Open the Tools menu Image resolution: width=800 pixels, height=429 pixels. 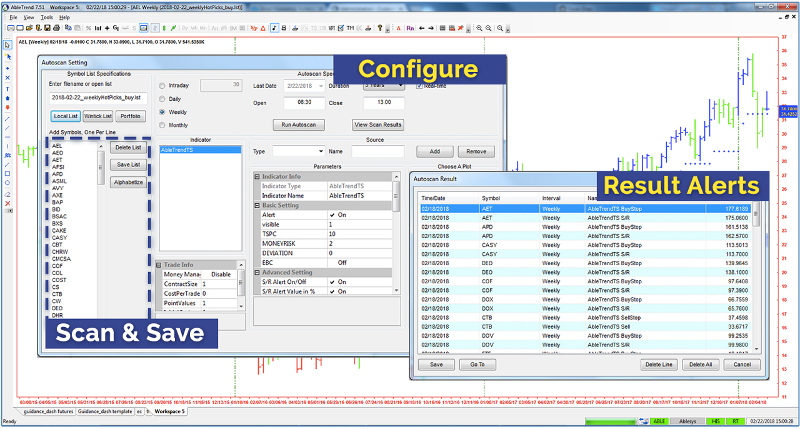click(49, 17)
